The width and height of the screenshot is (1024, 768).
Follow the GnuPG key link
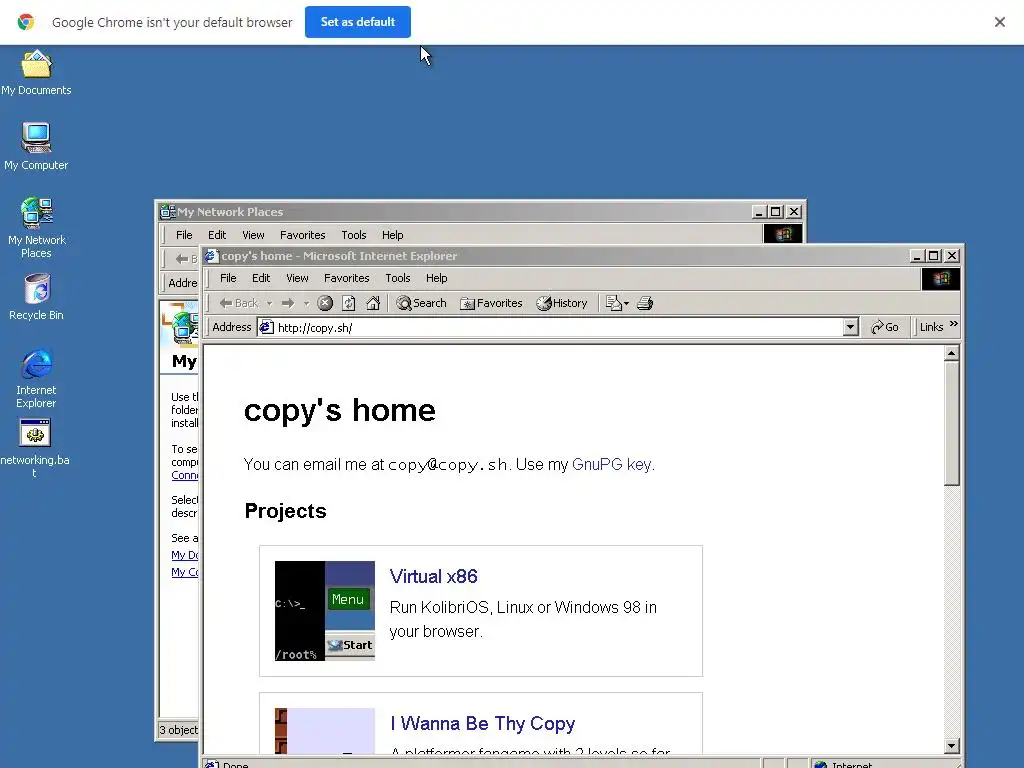(612, 464)
